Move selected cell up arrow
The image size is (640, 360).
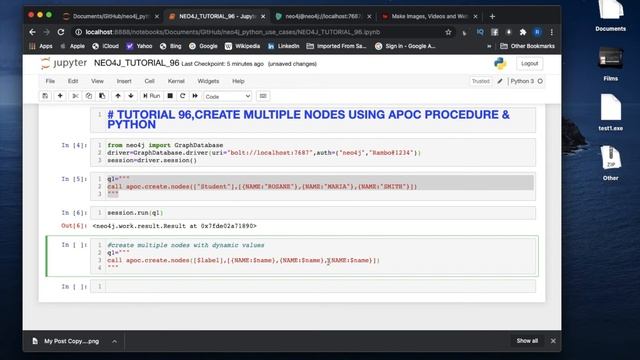pyautogui.click(x=118, y=96)
